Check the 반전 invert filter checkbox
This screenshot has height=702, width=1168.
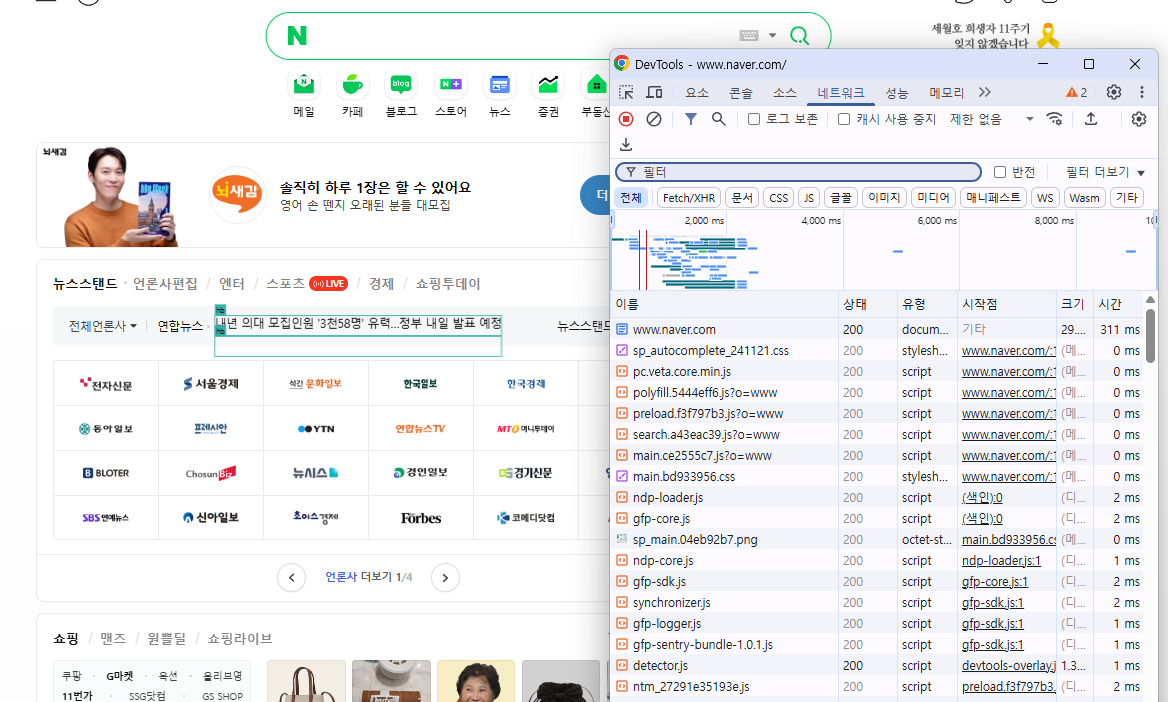pyautogui.click(x=1000, y=172)
